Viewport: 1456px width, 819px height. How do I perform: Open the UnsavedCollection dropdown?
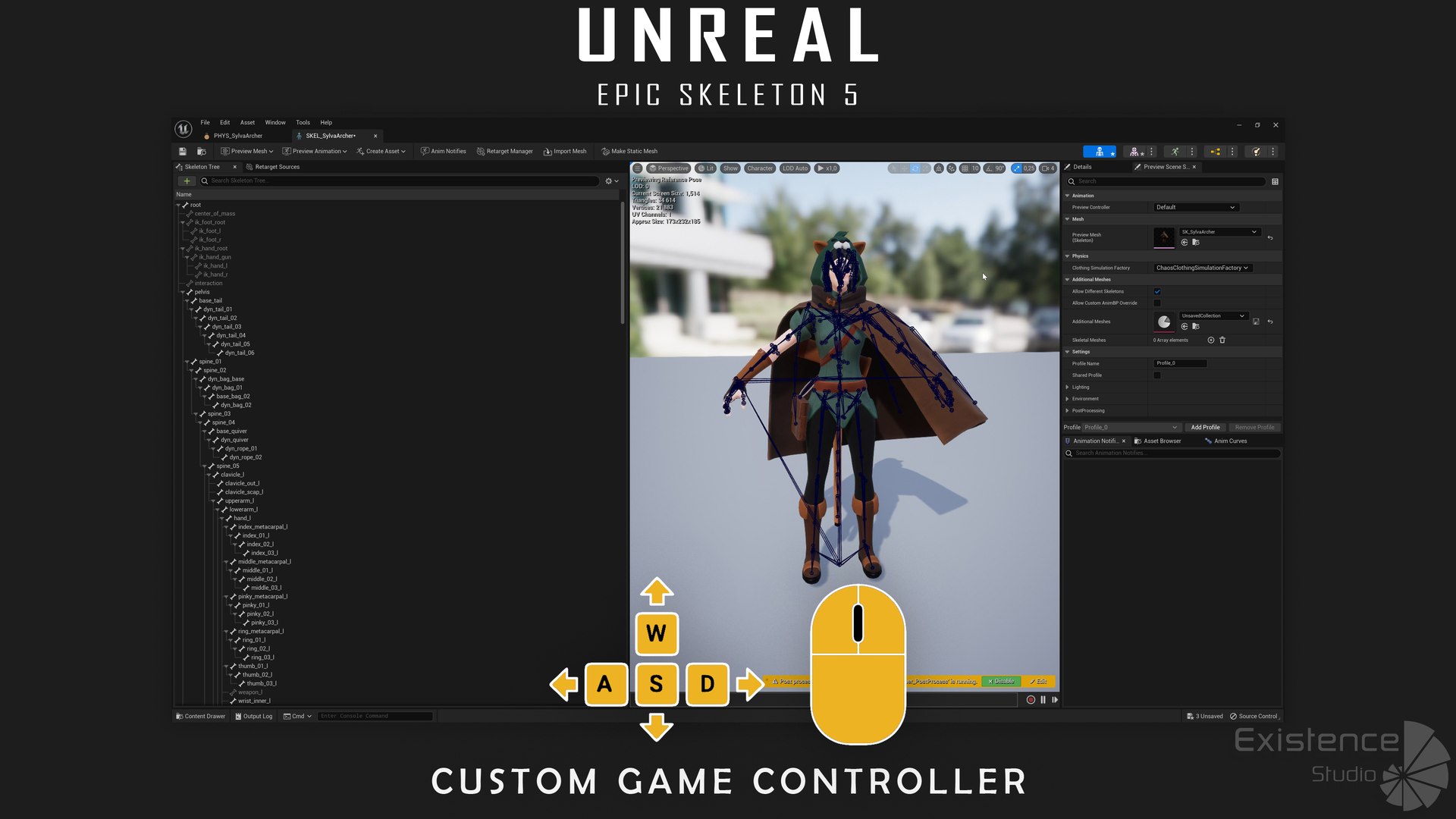click(1213, 316)
